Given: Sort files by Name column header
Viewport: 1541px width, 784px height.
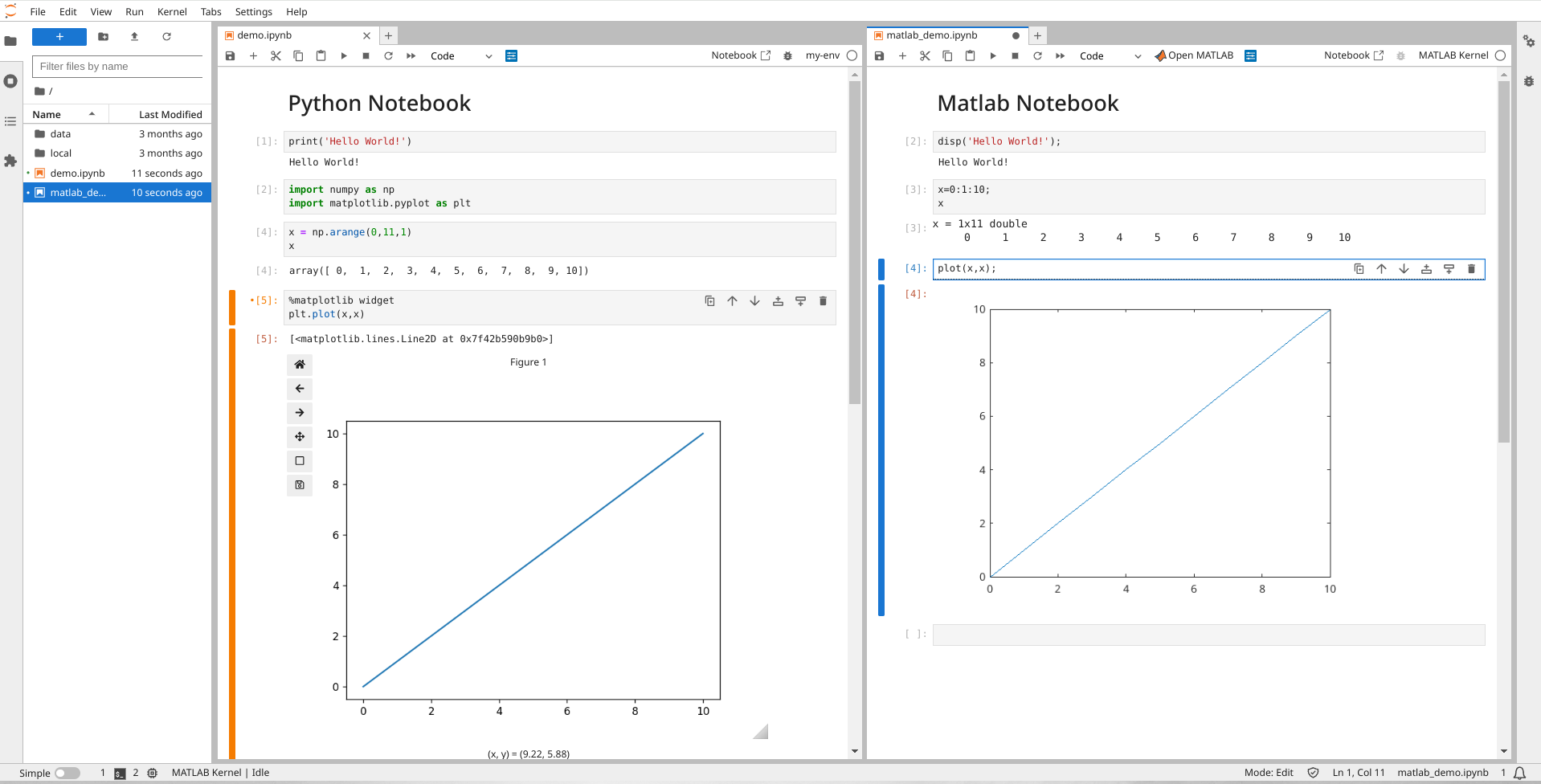Looking at the screenshot, I should (x=66, y=115).
